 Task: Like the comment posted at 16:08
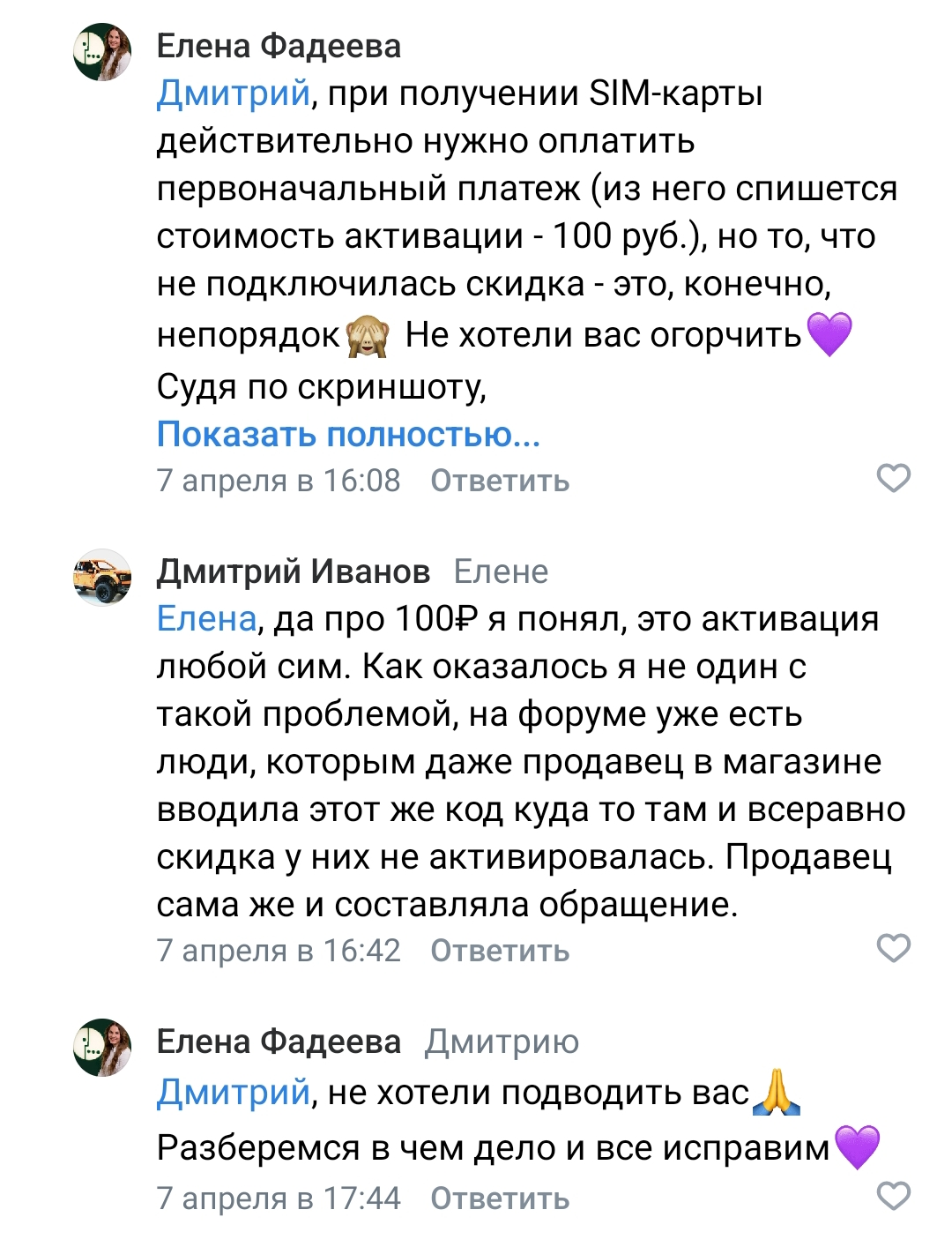[x=893, y=478]
